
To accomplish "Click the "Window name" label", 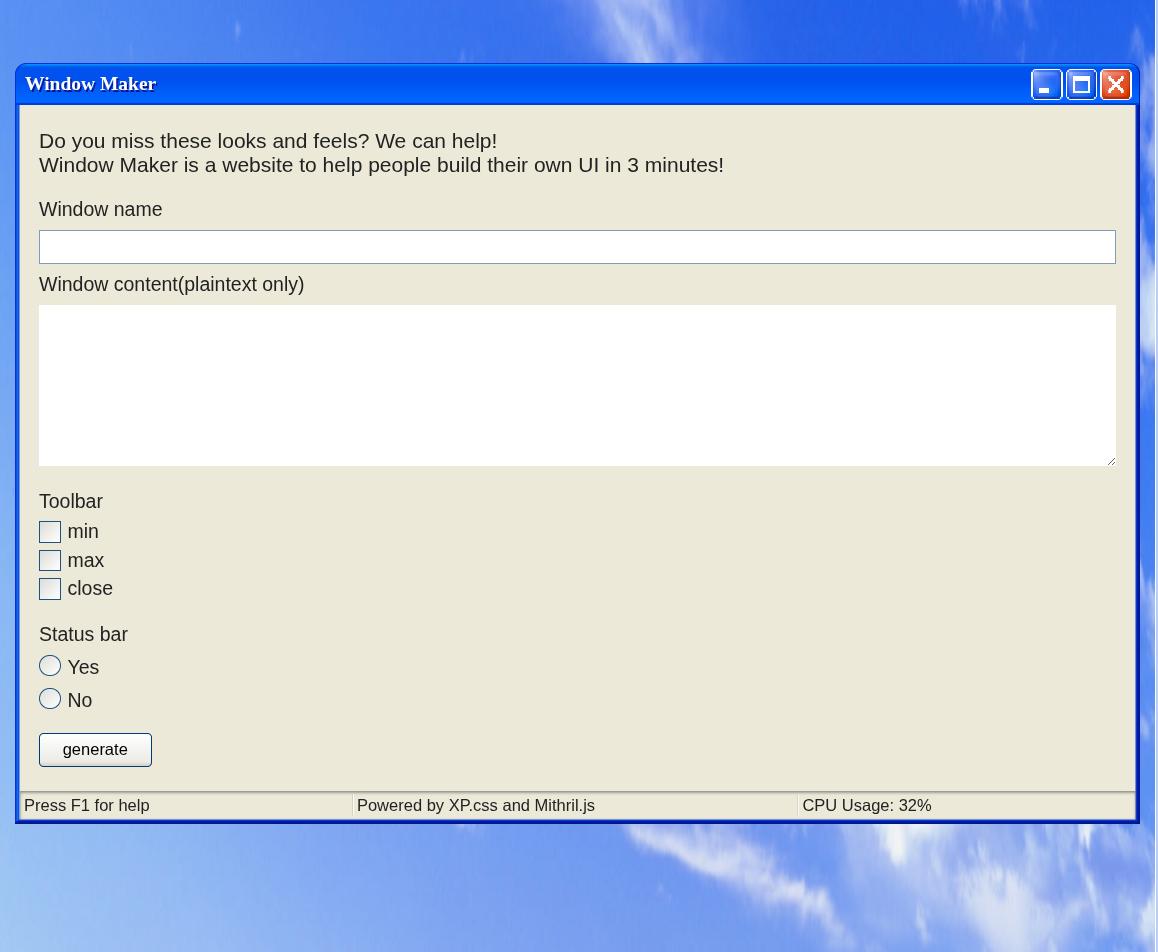I will pyautogui.click(x=100, y=209).
